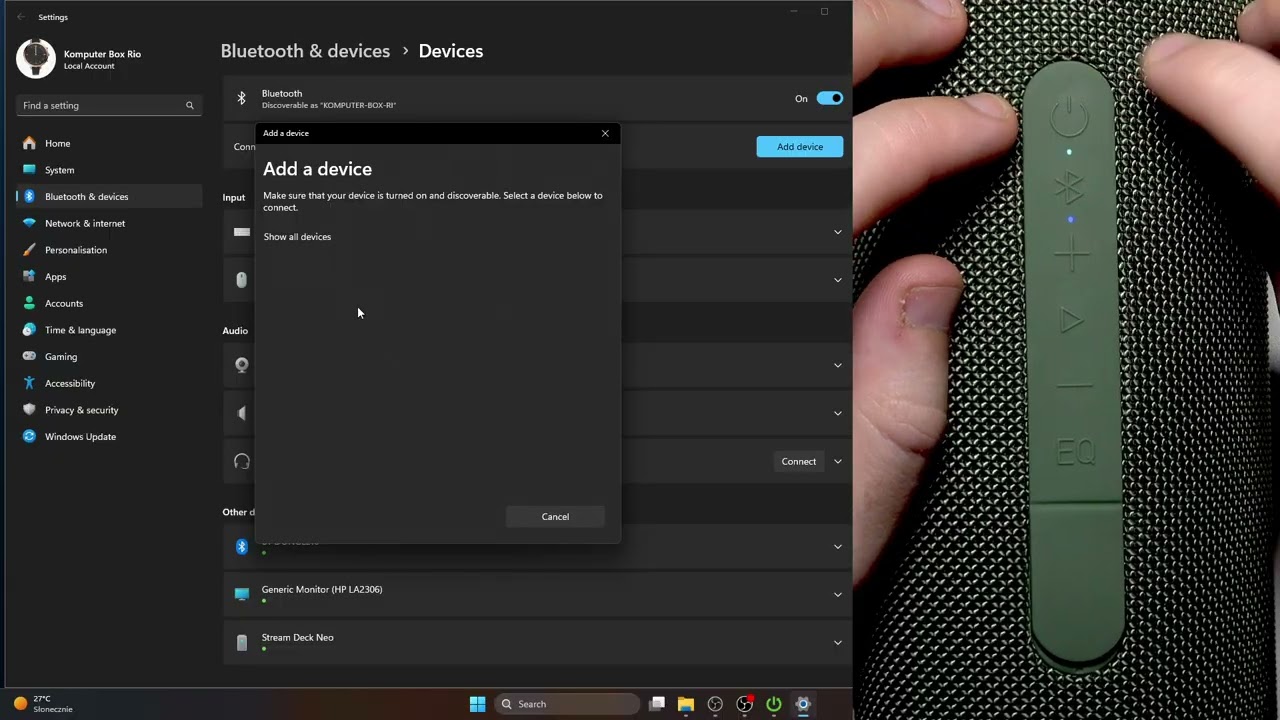Click the search magnifier in Find a setting
Image resolution: width=1280 pixels, height=720 pixels.
pyautogui.click(x=189, y=105)
